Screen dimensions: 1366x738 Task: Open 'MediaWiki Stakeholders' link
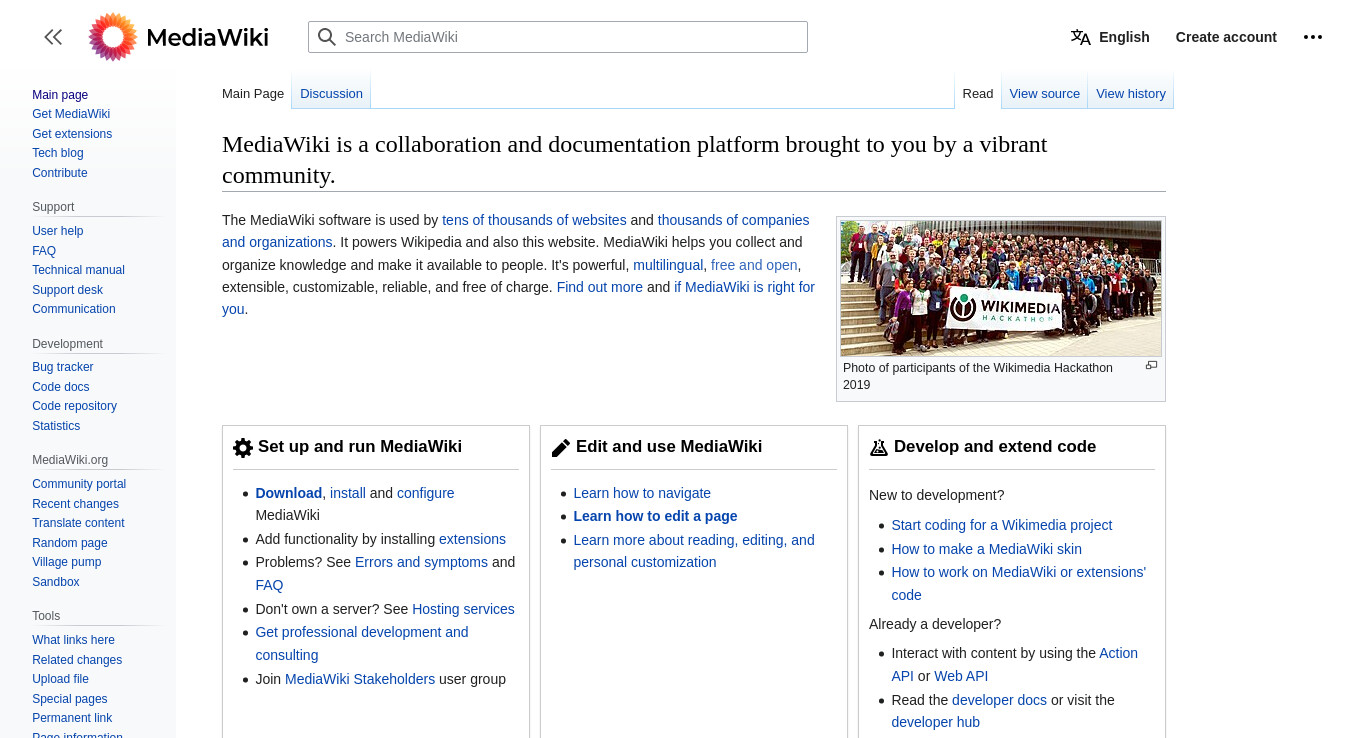(x=360, y=679)
